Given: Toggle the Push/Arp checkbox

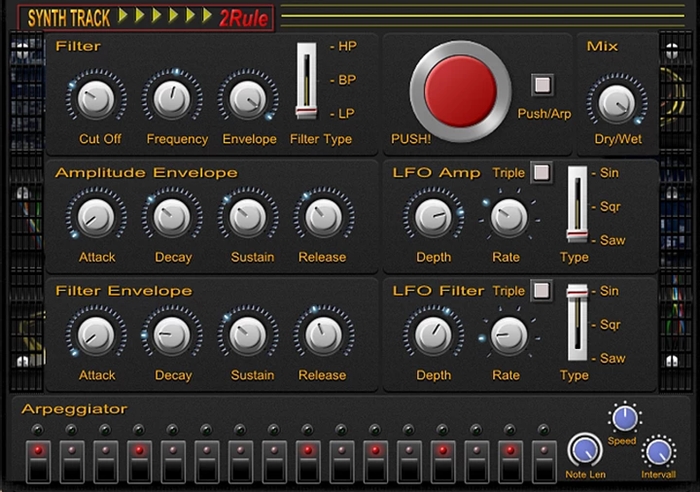Looking at the screenshot, I should [542, 84].
